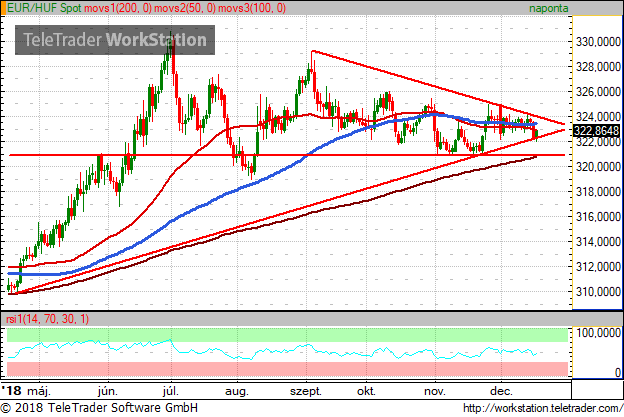Viewport: 624px width, 417px height.
Task: Click the 318,0000 price axis label
Action: [x=598, y=192]
